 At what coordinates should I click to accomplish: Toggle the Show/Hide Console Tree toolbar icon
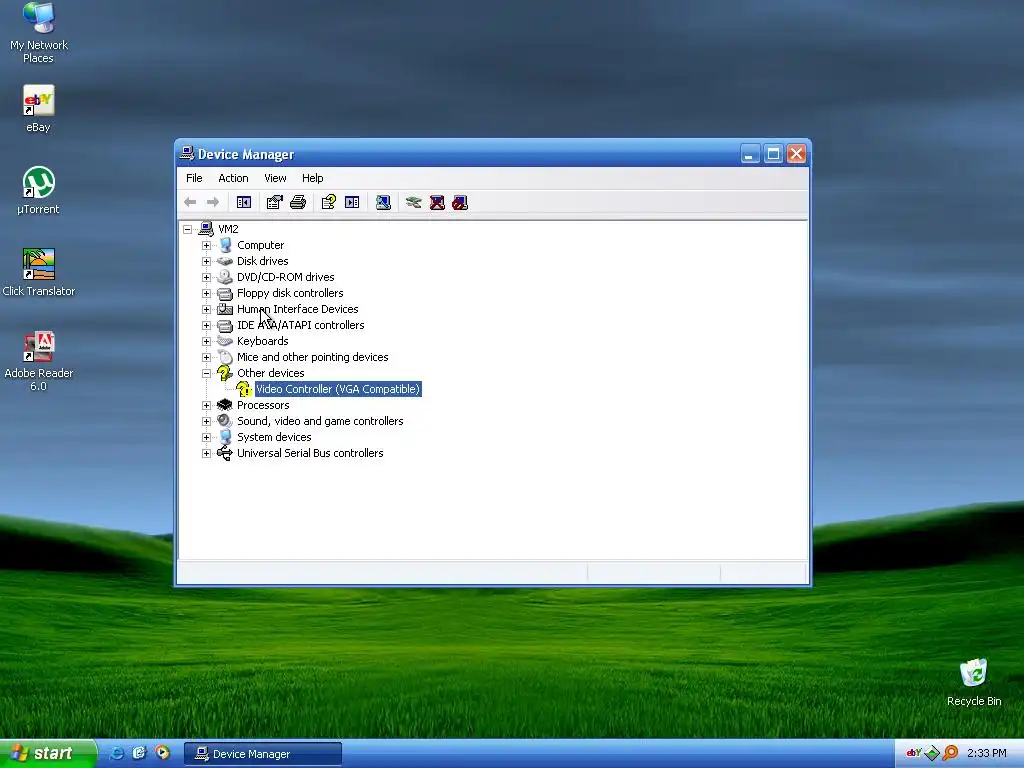point(244,202)
